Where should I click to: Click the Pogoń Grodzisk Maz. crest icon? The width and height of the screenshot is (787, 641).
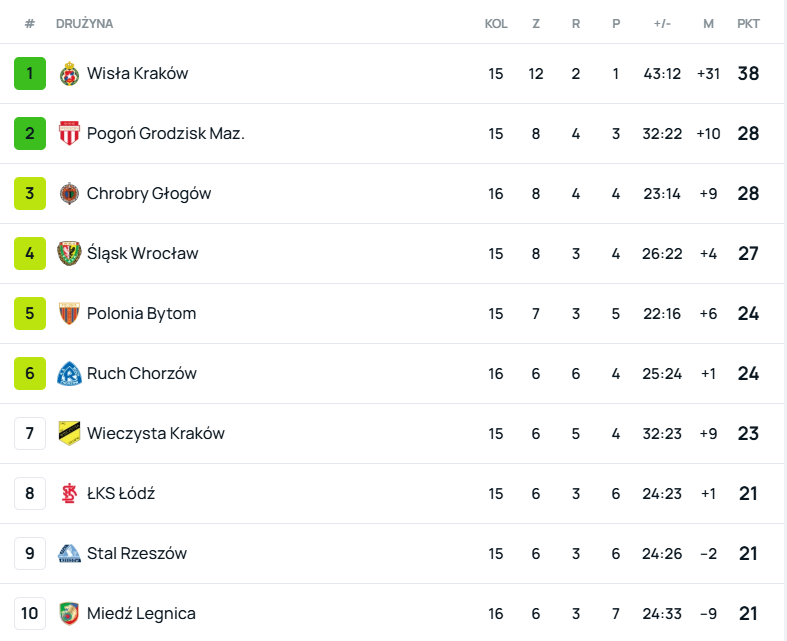69,134
